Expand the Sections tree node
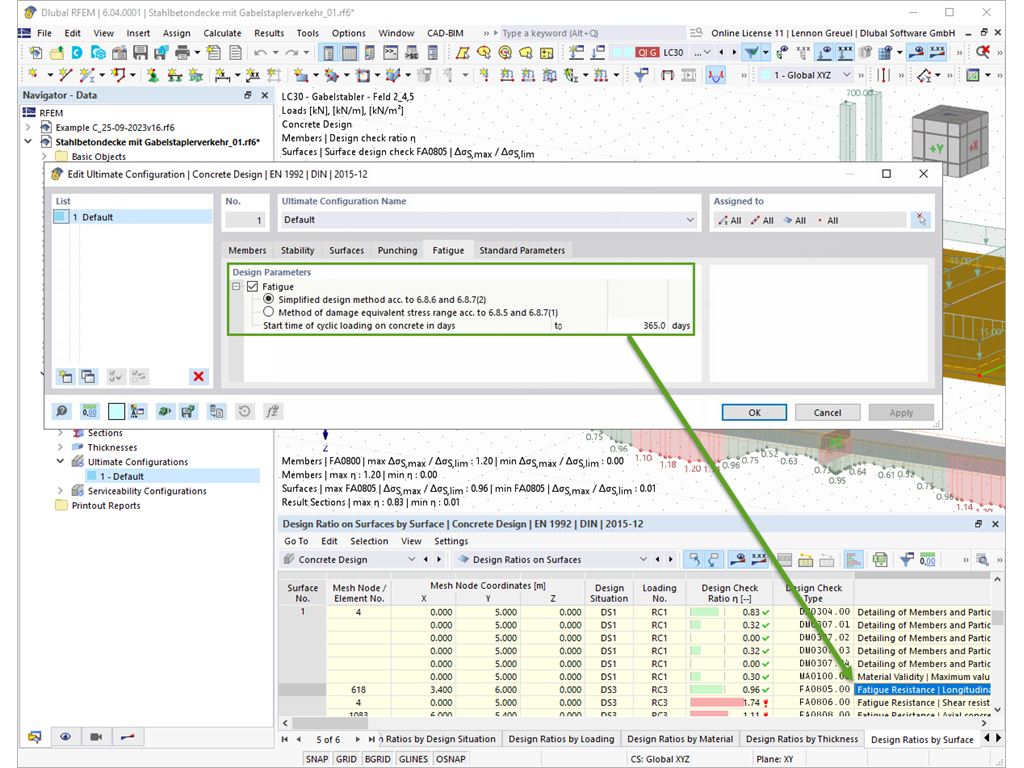This screenshot has width=1024, height=768. pos(60,433)
